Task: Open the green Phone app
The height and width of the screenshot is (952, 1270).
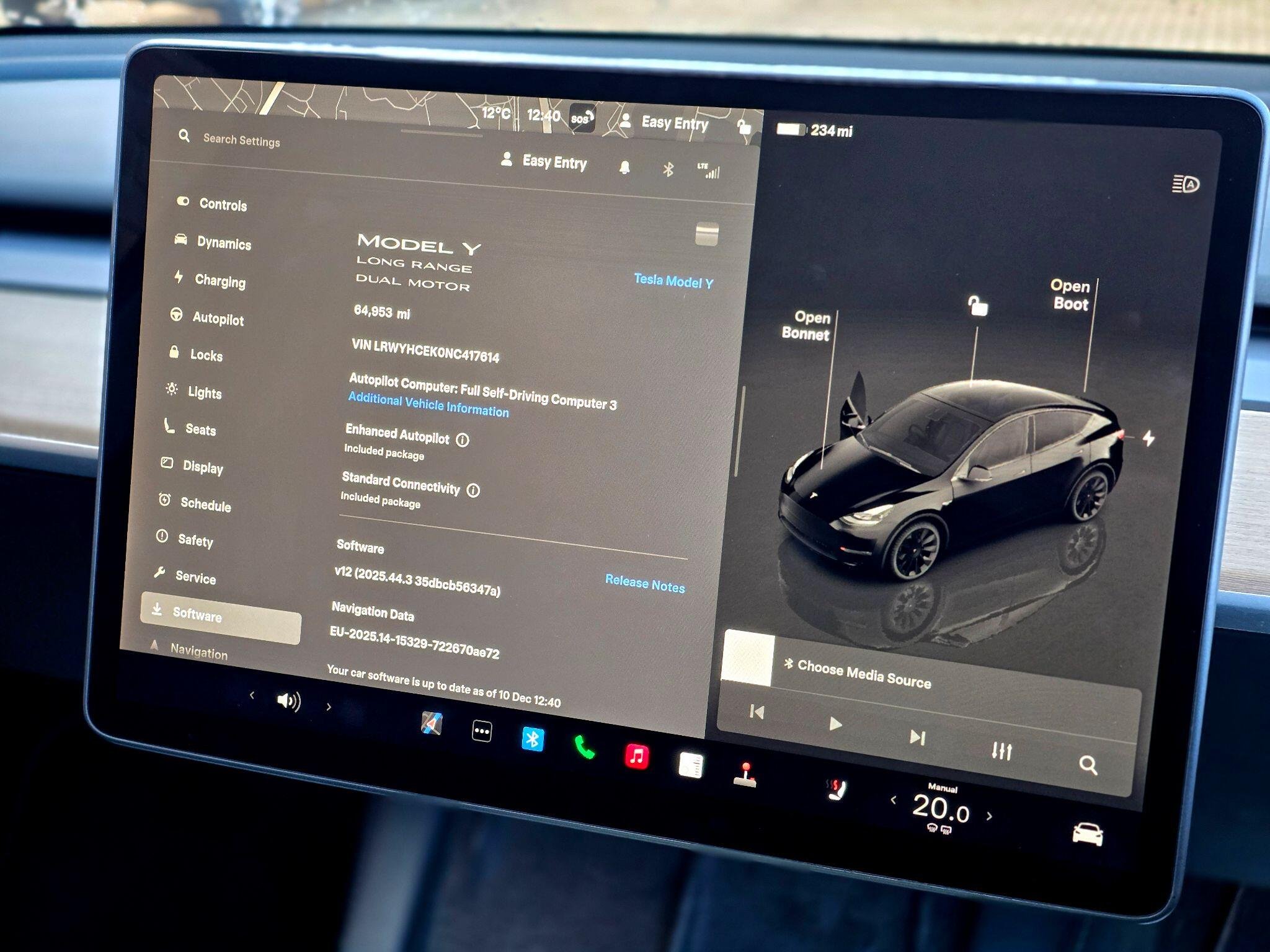Action: 584,747
